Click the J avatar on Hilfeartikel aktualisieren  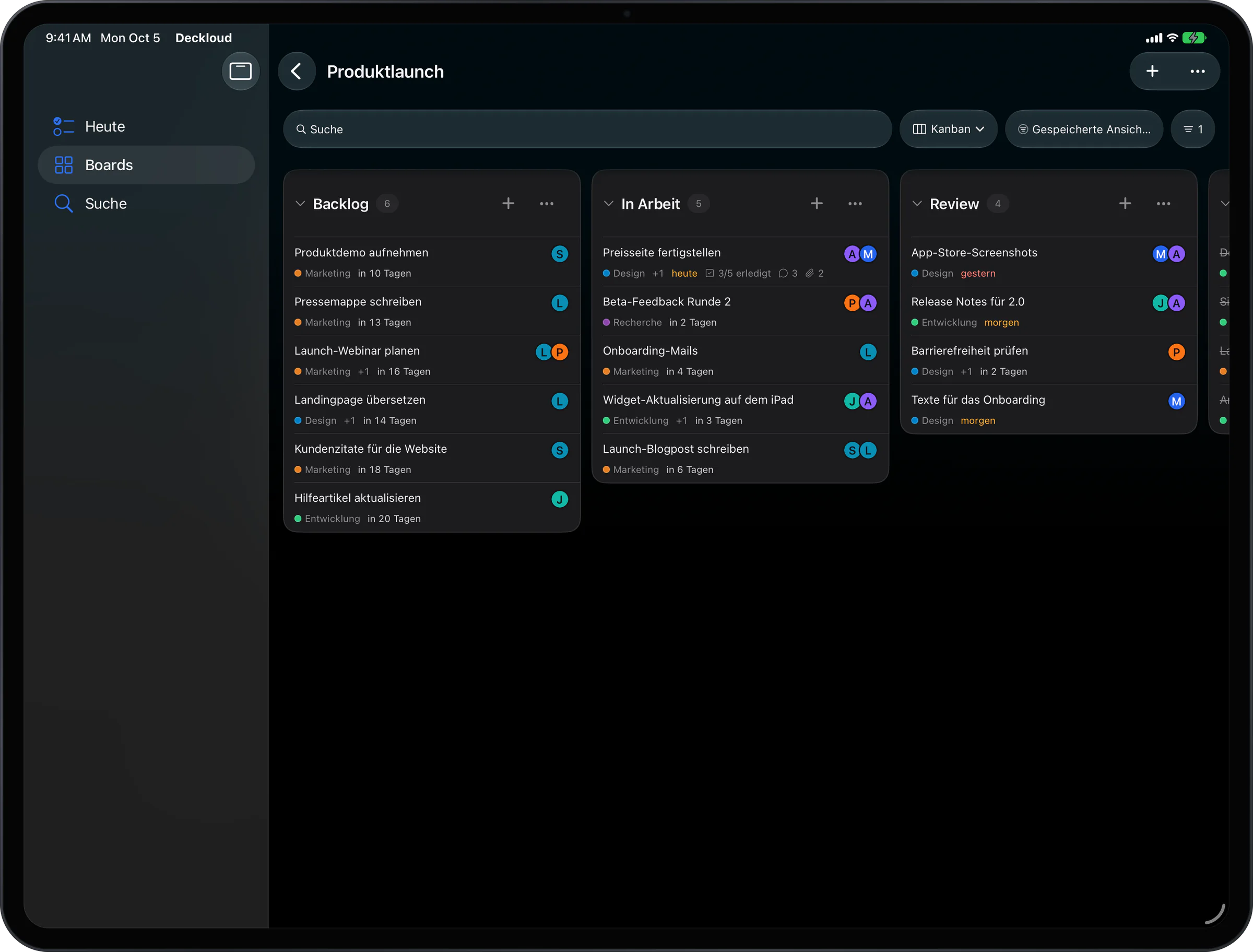tap(560, 499)
